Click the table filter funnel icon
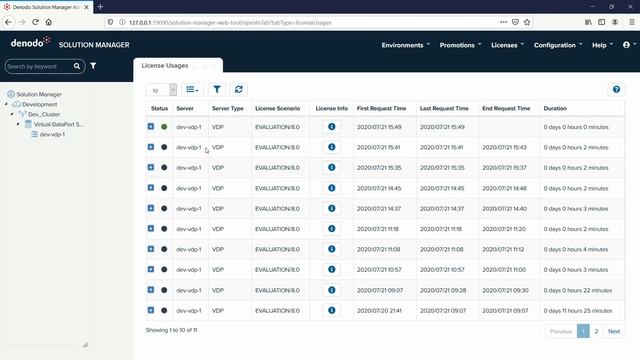 click(x=217, y=89)
